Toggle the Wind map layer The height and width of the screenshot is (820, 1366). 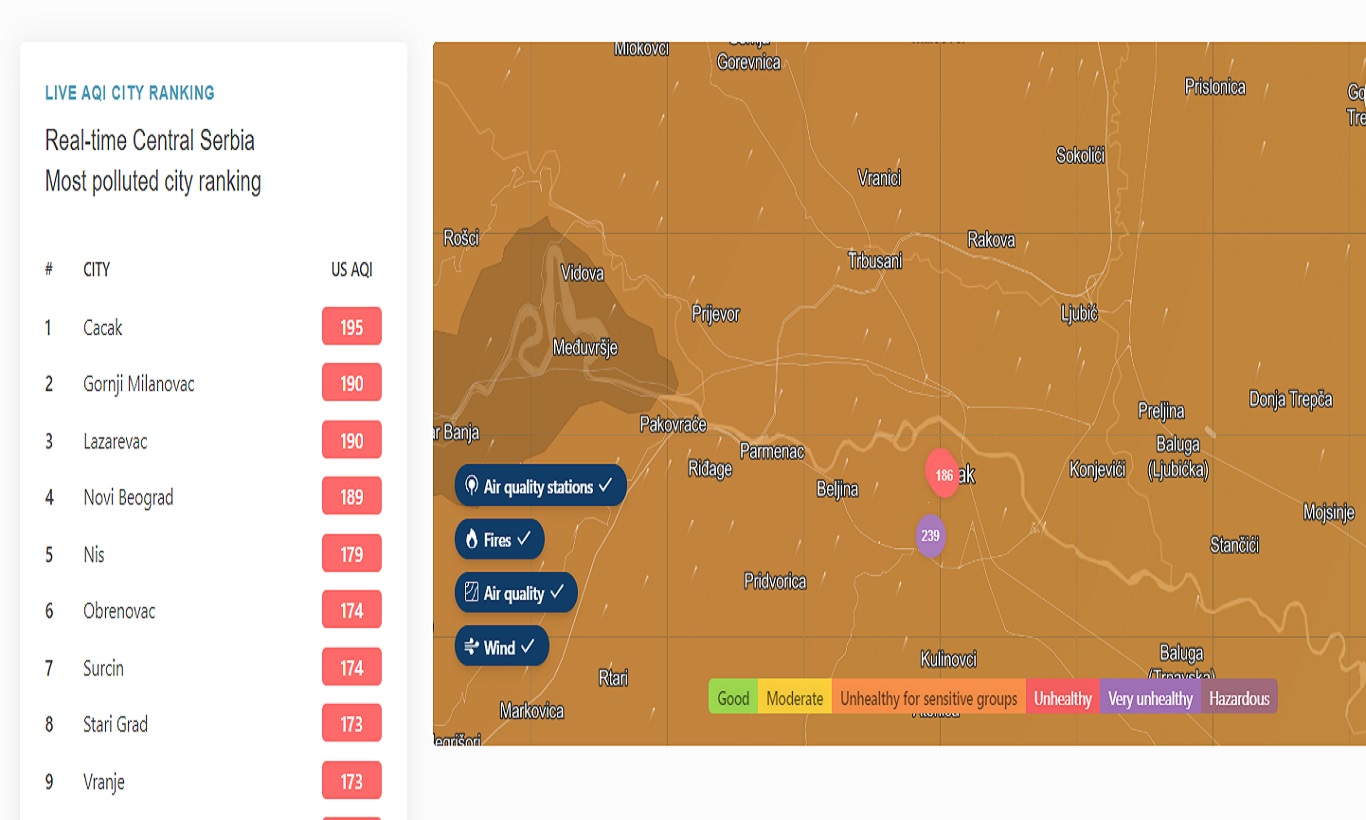pos(502,647)
